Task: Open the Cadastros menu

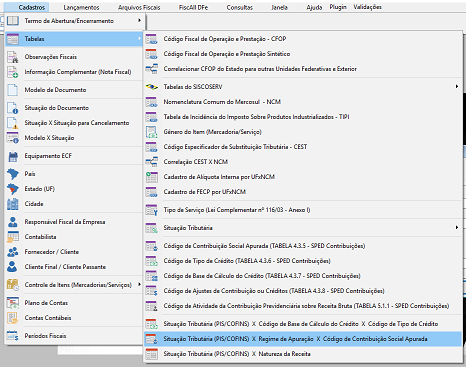Action: [32, 7]
